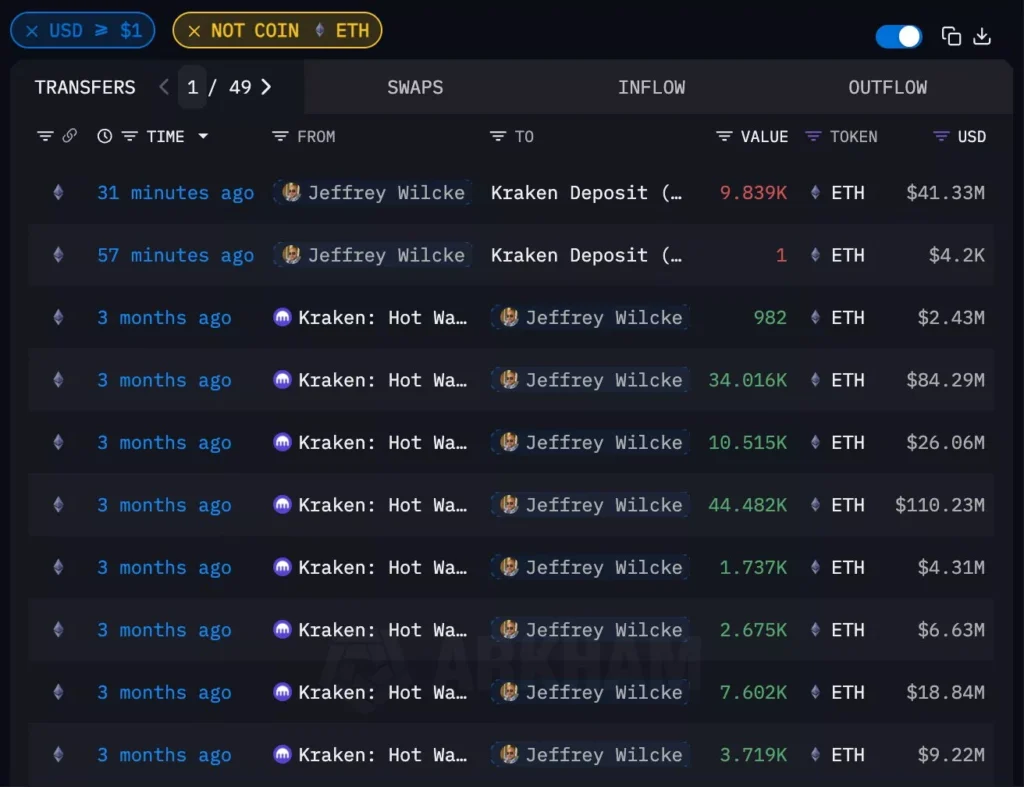This screenshot has height=787, width=1024.
Task: Open the 31 minutes ago transaction link
Action: [175, 193]
